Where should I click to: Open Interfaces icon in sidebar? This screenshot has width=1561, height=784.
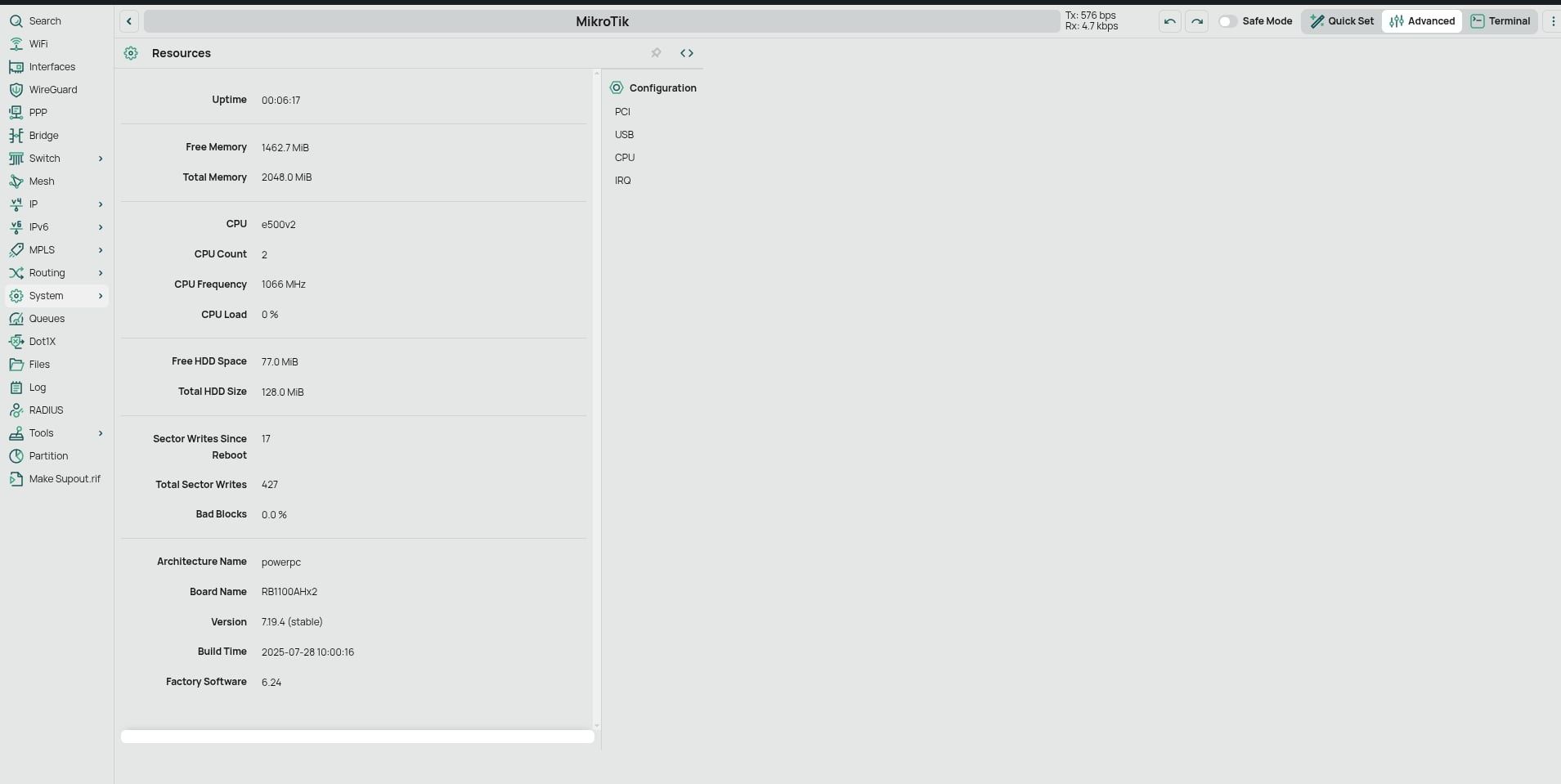pos(16,67)
